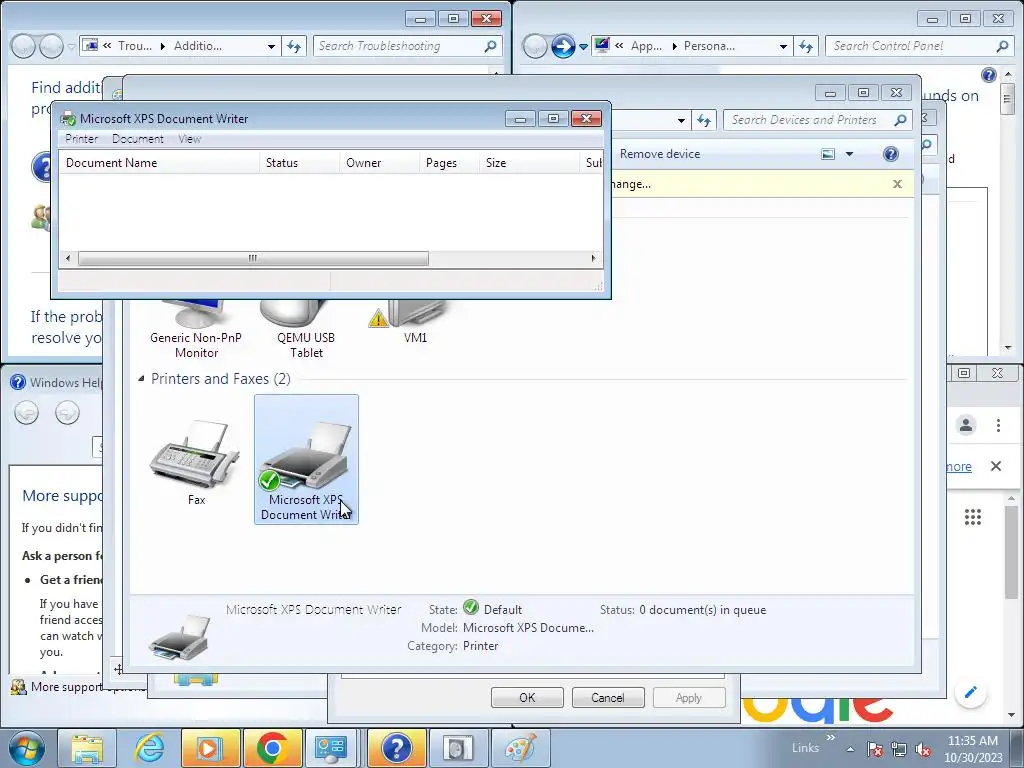Click the Trou... breadcrumb in Troubleshooting window
1024x768 pixels.
tap(135, 46)
